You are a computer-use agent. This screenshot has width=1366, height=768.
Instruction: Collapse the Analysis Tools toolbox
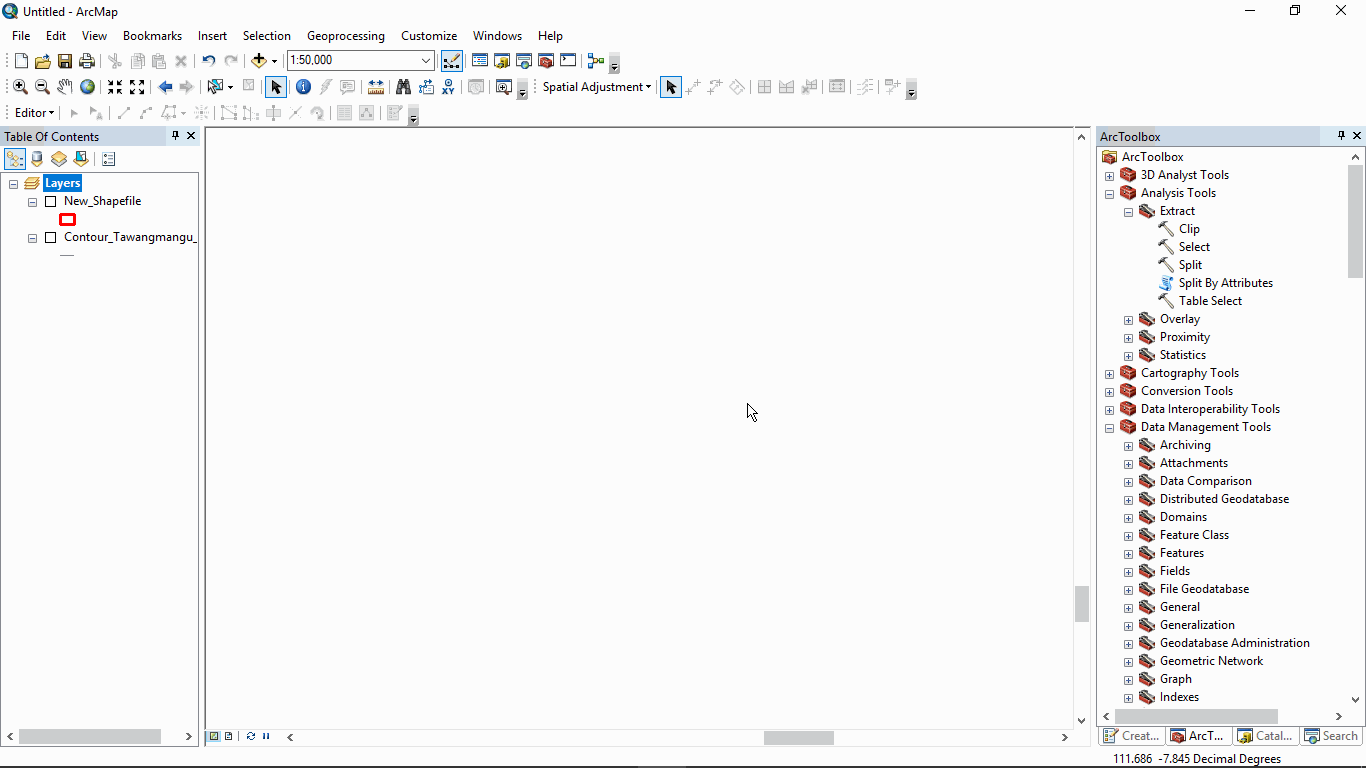pos(1109,194)
